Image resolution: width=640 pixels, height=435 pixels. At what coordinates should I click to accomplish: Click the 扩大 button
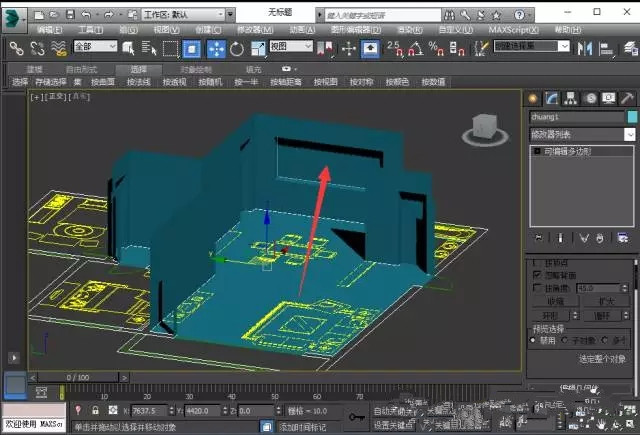tap(606, 302)
